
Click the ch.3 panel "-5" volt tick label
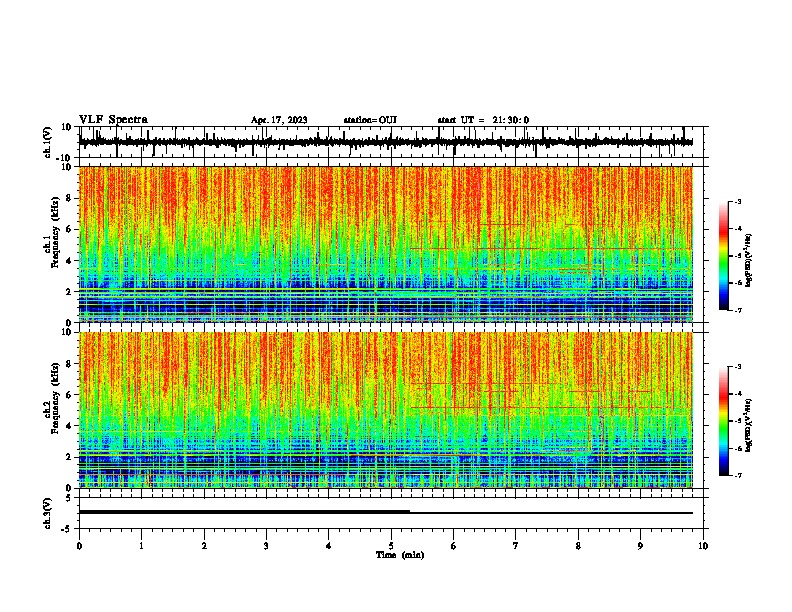67,529
